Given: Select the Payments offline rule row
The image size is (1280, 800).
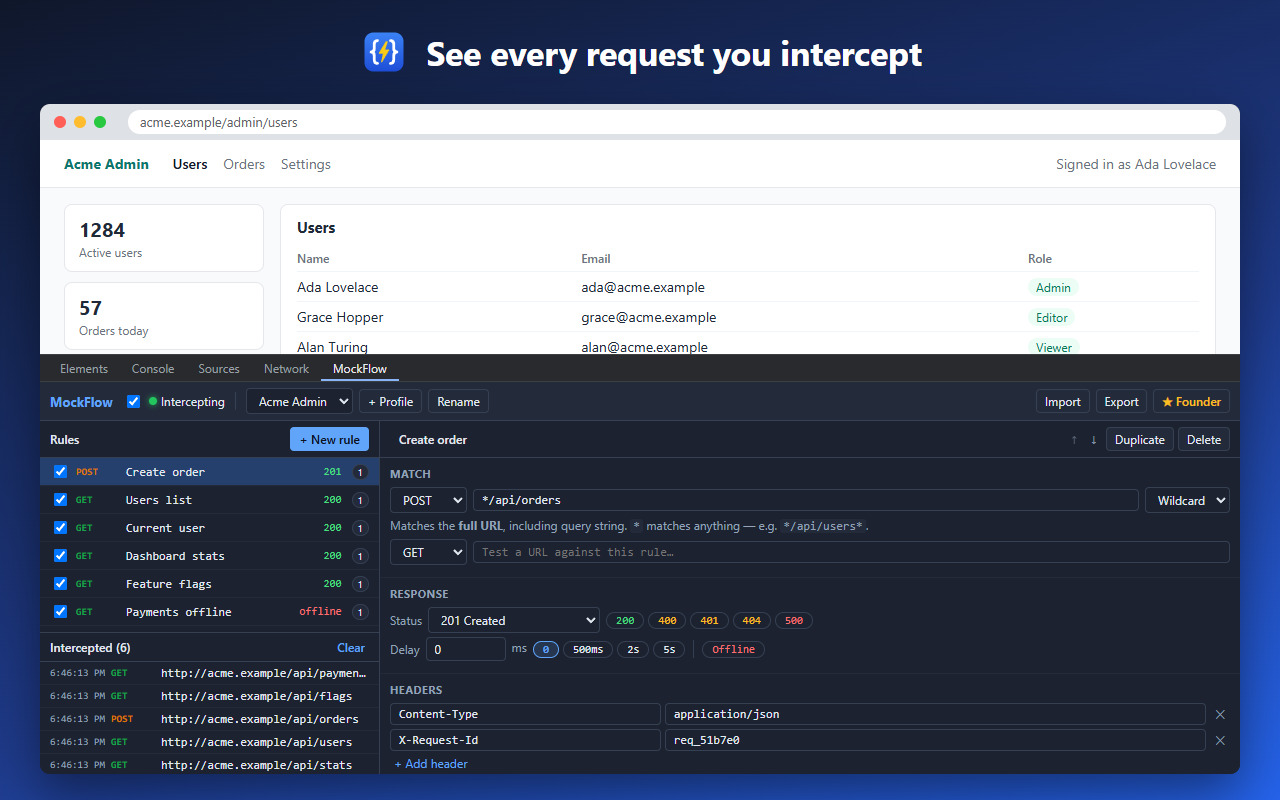Looking at the screenshot, I should tap(209, 612).
